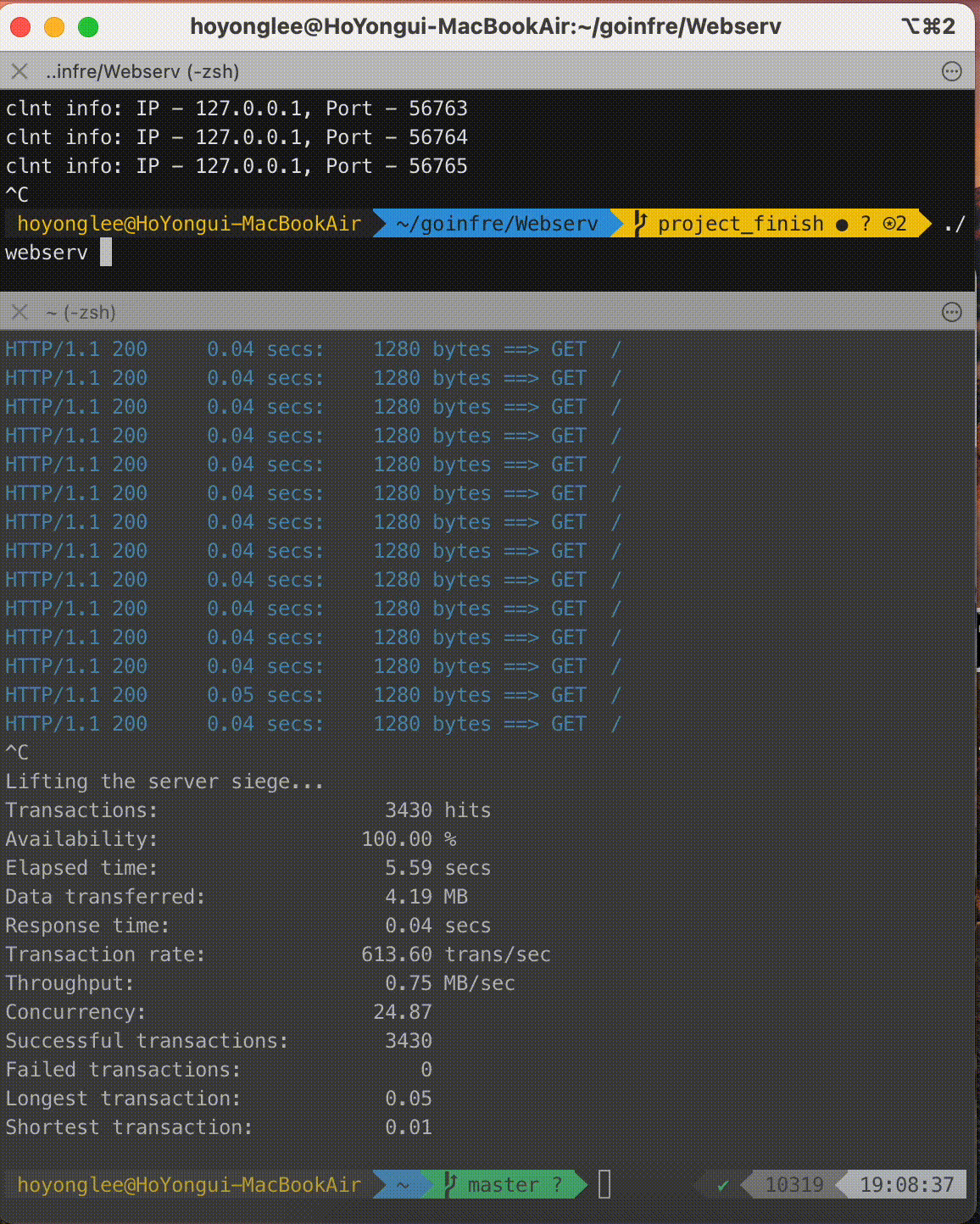Viewport: 980px width, 1224px height.
Task: Click the empty prompt cursor in lower pane
Action: [604, 1184]
